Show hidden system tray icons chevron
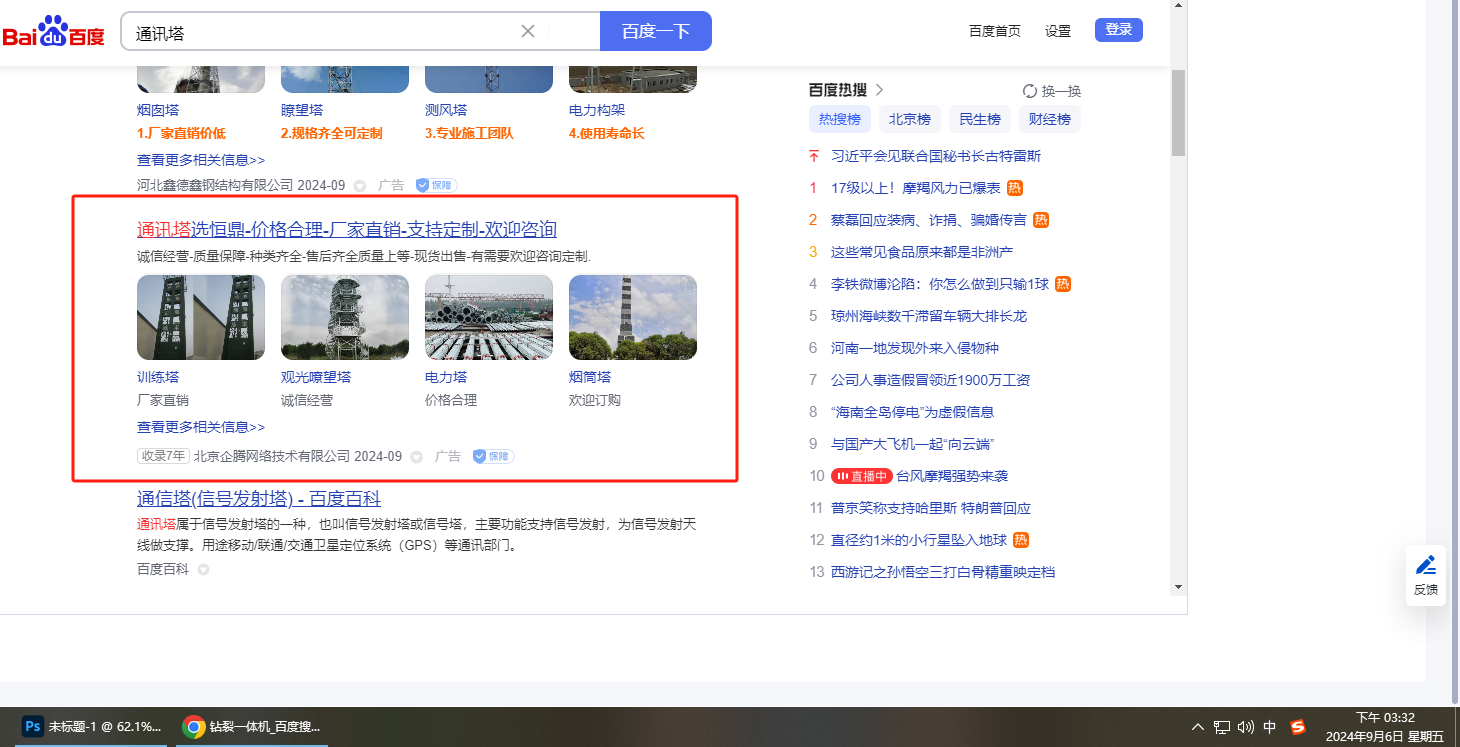1460x747 pixels. coord(1198,727)
